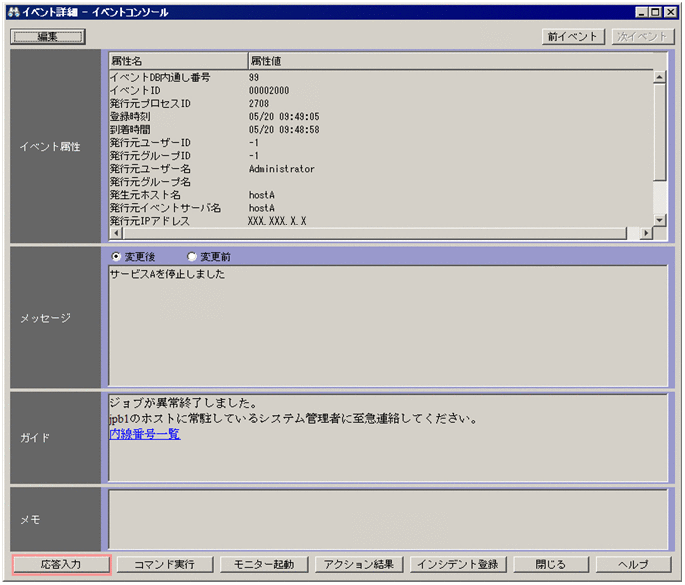This screenshot has height=585, width=685.
Task: Click the 属性値 column header
Action: coord(451,61)
